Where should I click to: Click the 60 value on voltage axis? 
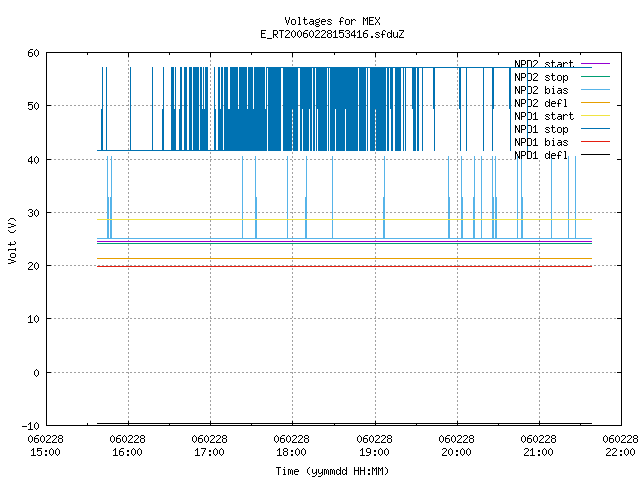coord(33,53)
